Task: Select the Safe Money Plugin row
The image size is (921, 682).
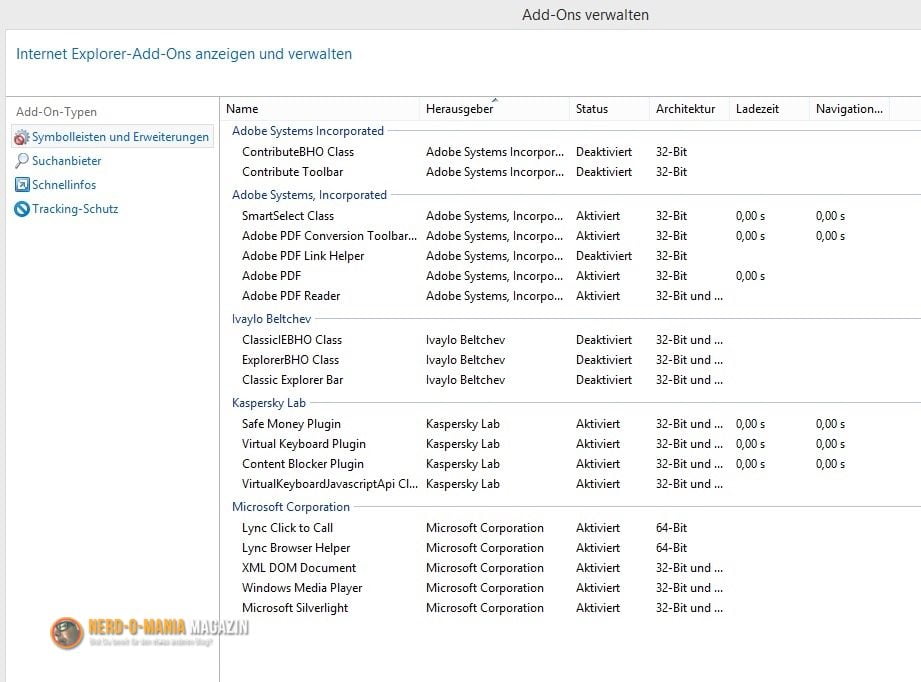Action: click(291, 424)
